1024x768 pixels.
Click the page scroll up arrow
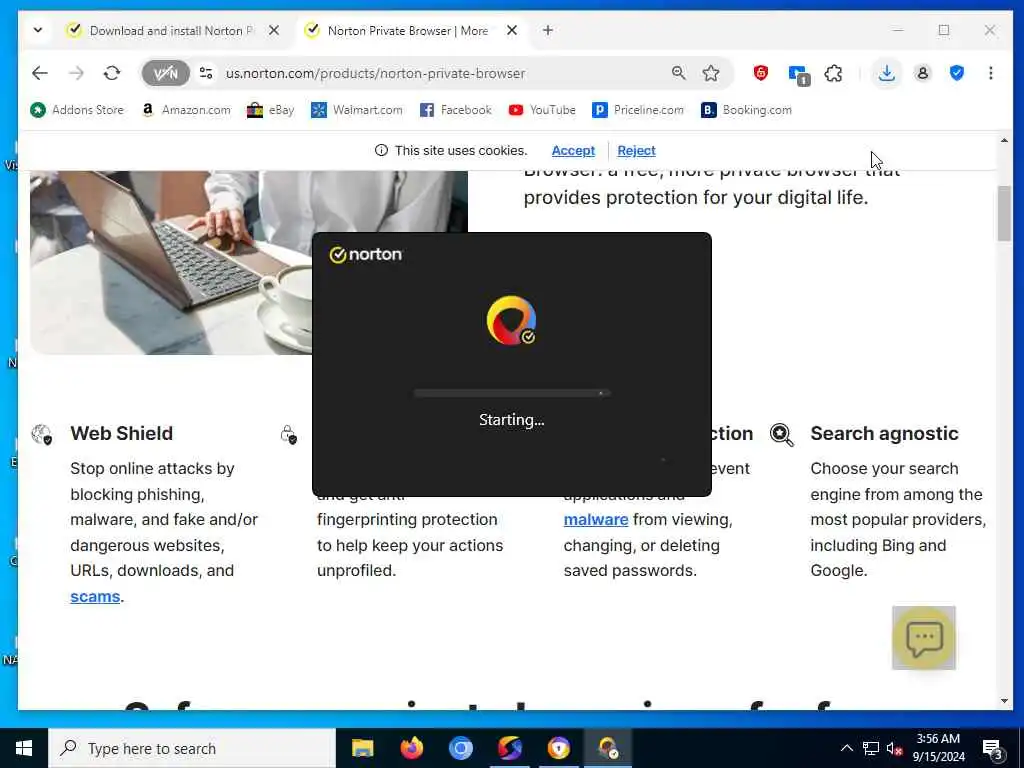[1004, 140]
